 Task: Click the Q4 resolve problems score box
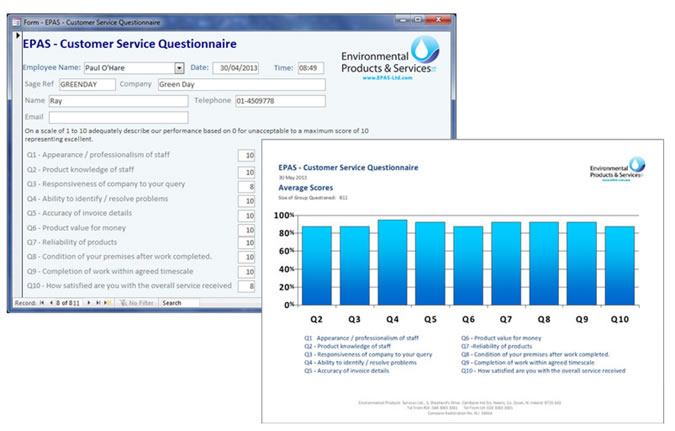tap(247, 201)
